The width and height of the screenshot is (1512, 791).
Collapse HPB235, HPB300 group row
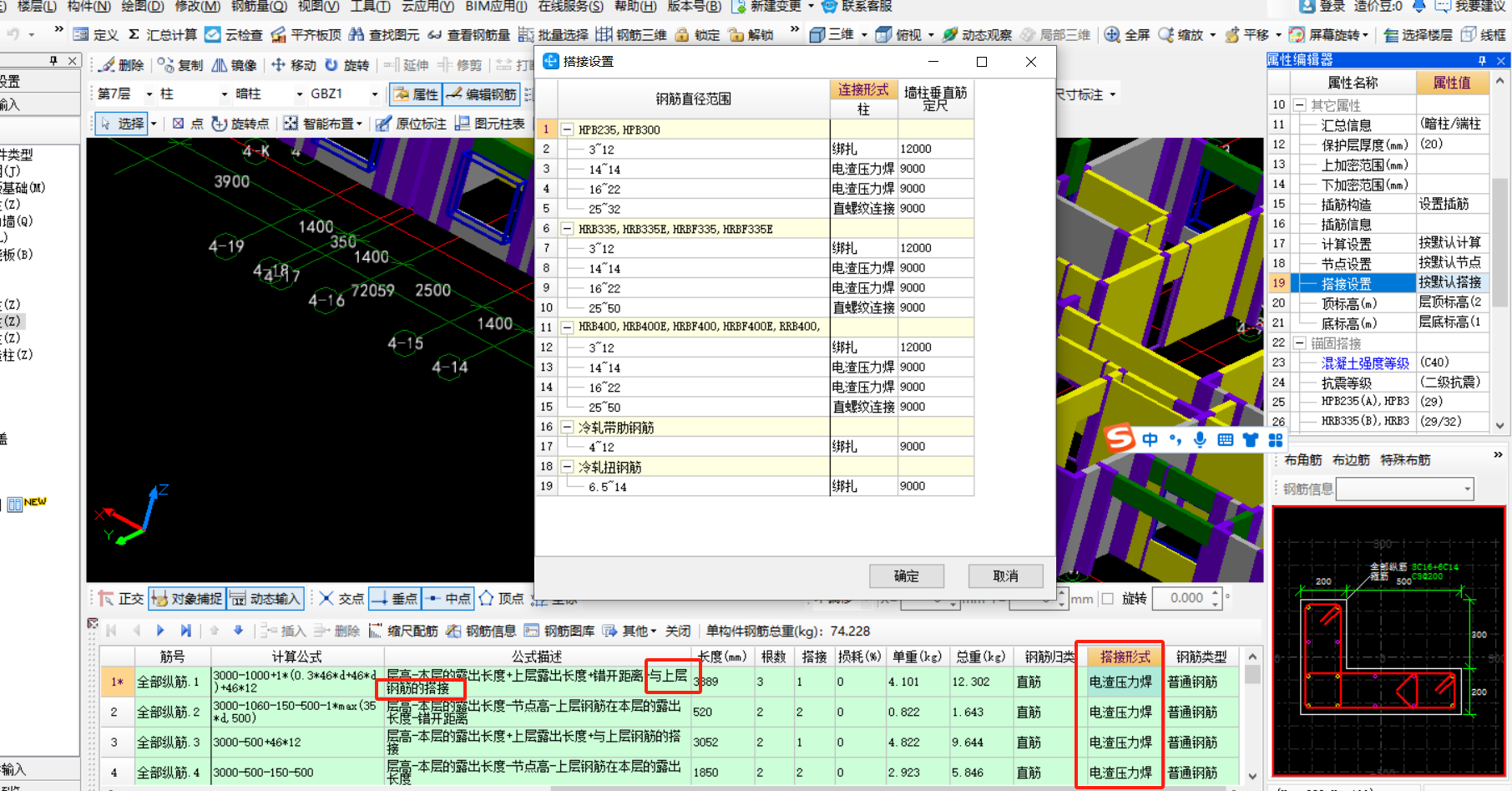point(568,129)
